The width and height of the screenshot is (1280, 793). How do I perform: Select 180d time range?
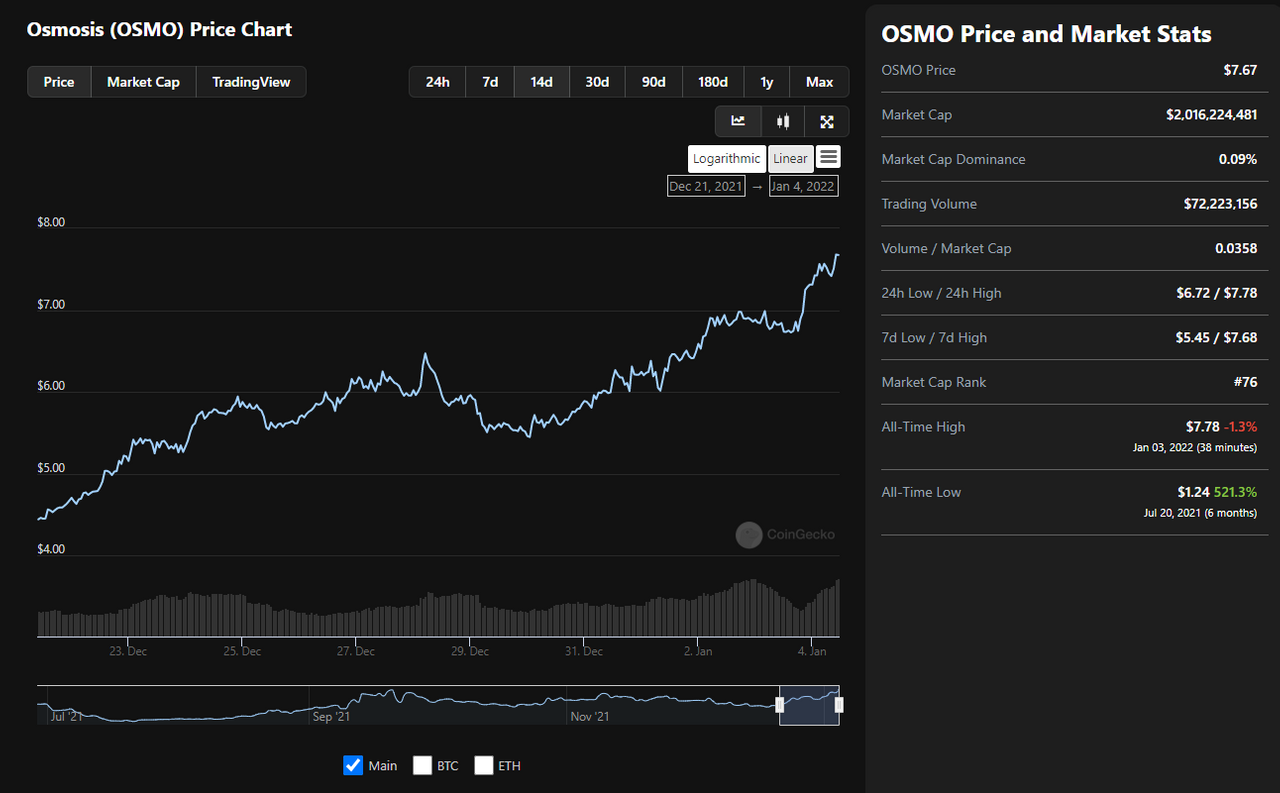point(713,82)
